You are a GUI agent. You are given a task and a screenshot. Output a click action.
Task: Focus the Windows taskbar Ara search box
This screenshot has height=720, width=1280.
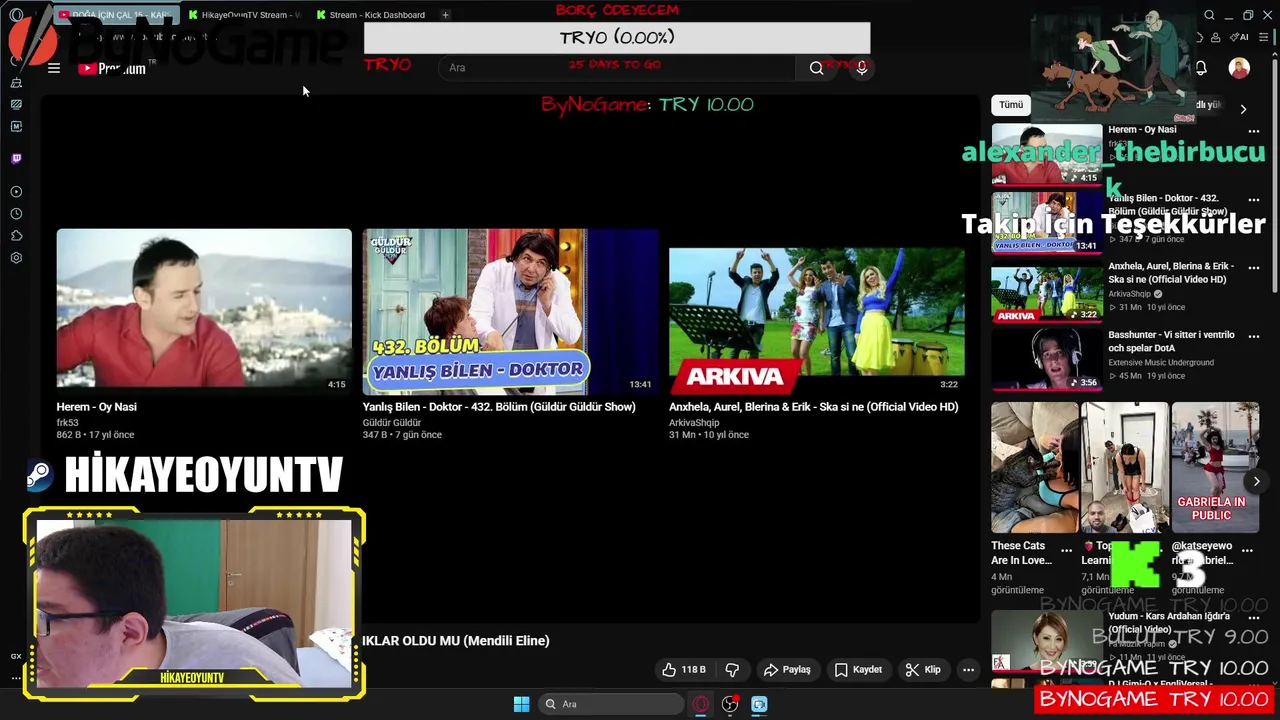tap(613, 704)
